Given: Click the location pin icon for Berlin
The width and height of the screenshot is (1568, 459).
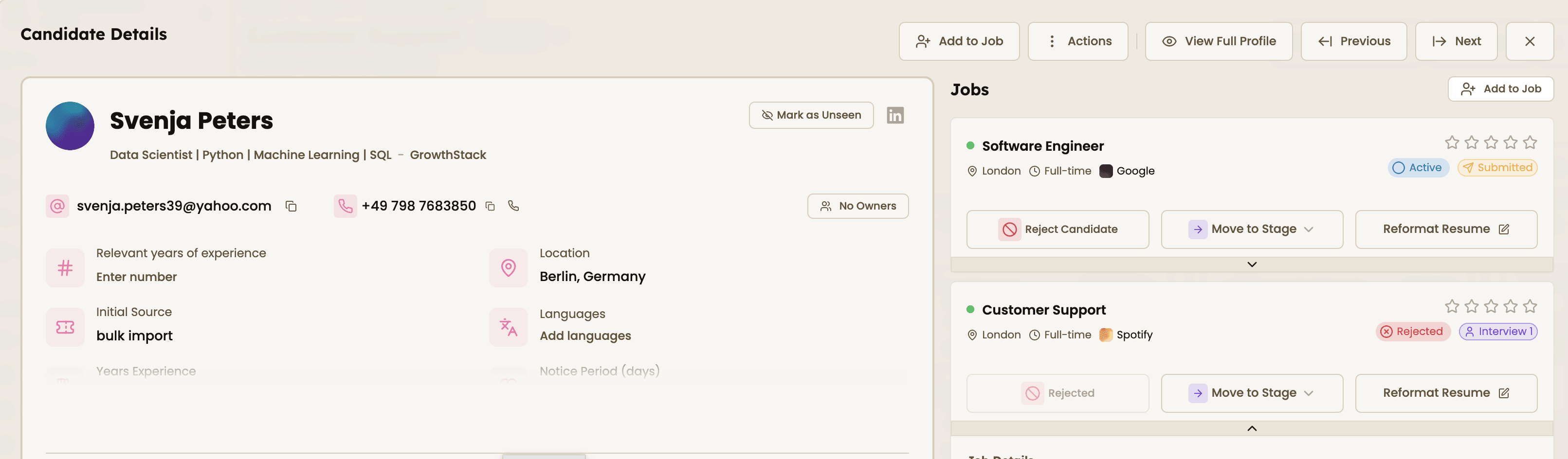Looking at the screenshot, I should tap(508, 267).
